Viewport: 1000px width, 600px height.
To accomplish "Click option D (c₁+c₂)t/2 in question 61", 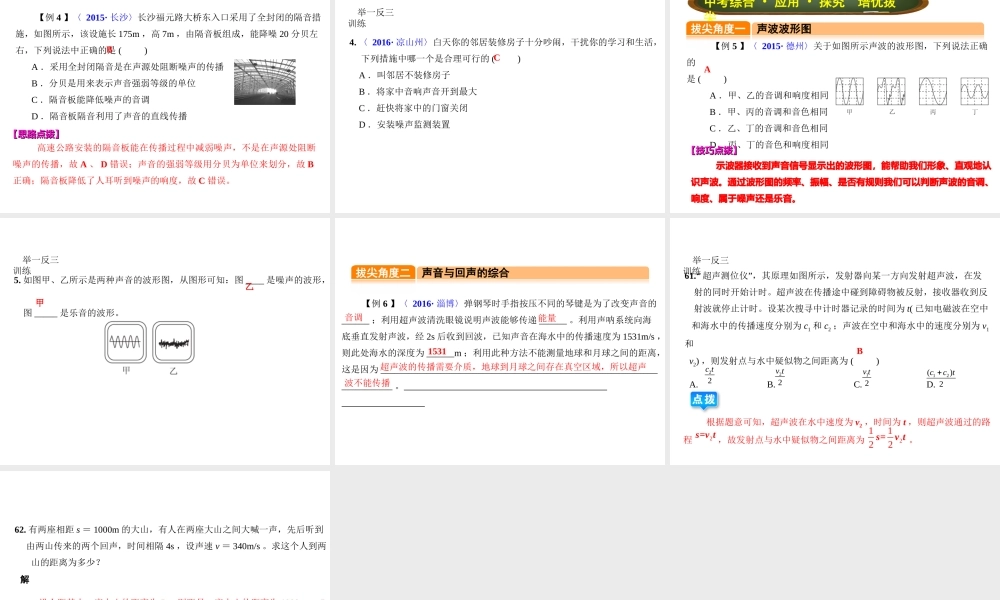I will click(941, 378).
